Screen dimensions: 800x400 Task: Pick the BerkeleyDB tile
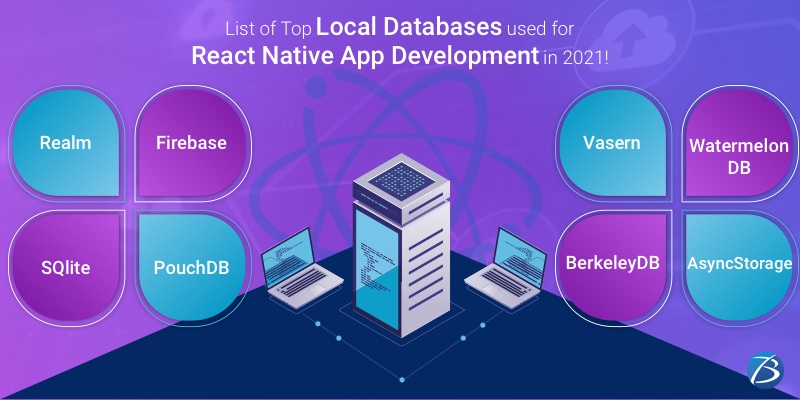(612, 267)
